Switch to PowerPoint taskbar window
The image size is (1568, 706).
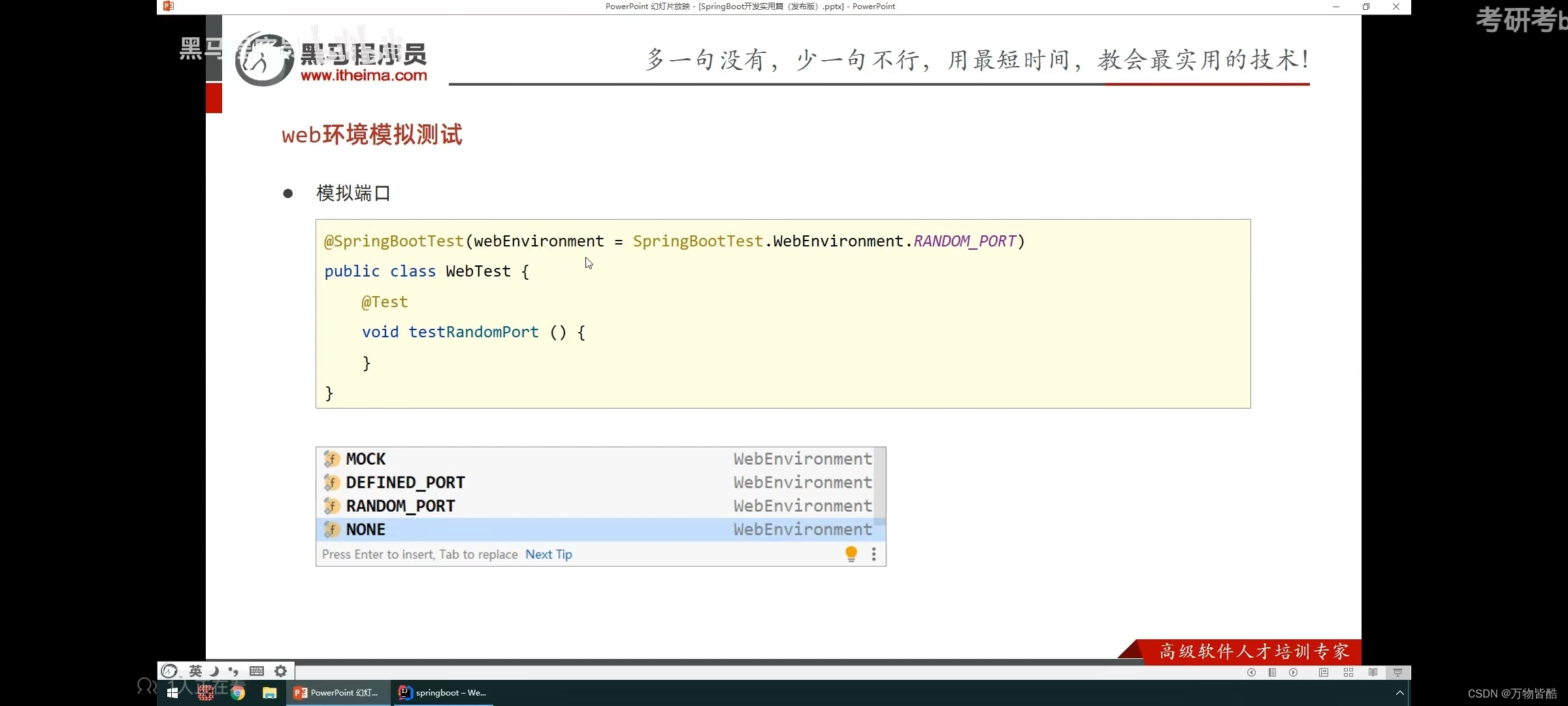[x=337, y=693]
